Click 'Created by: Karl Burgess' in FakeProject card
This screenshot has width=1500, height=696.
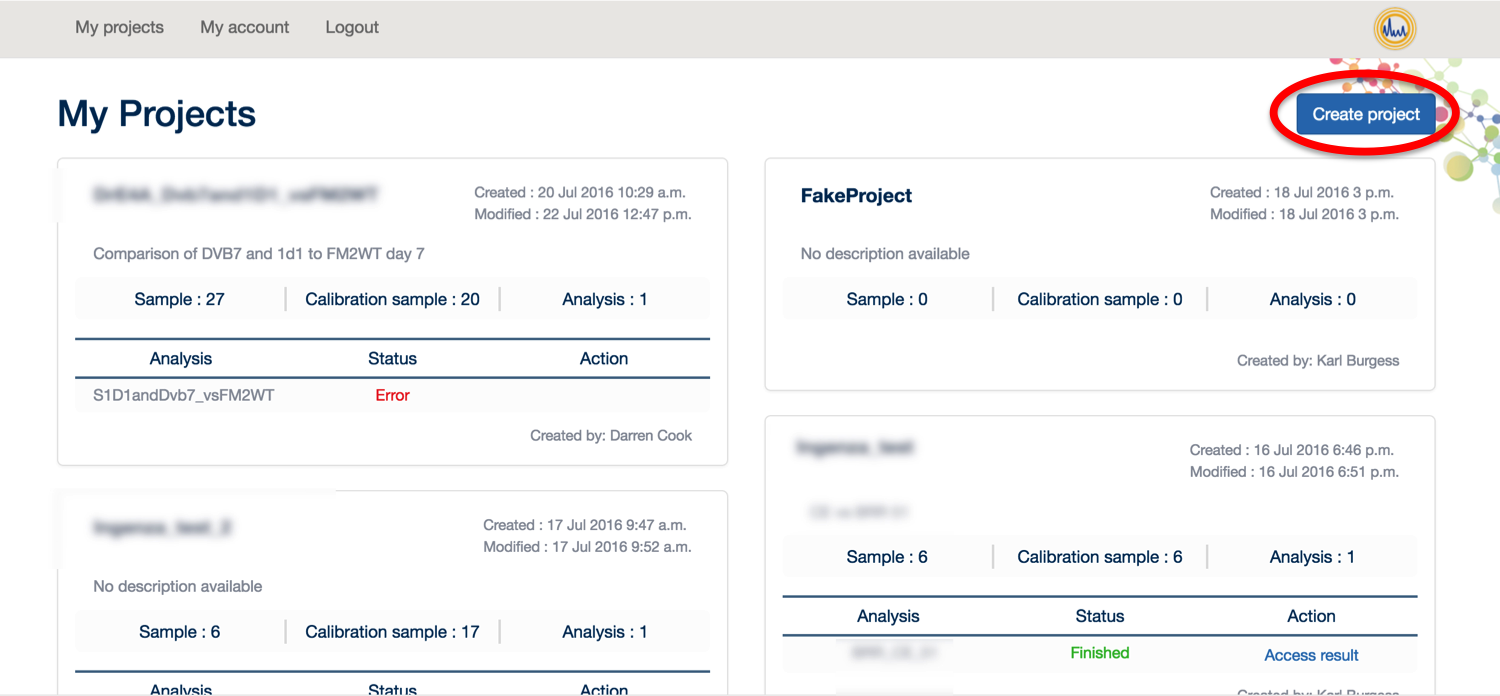click(x=1318, y=360)
